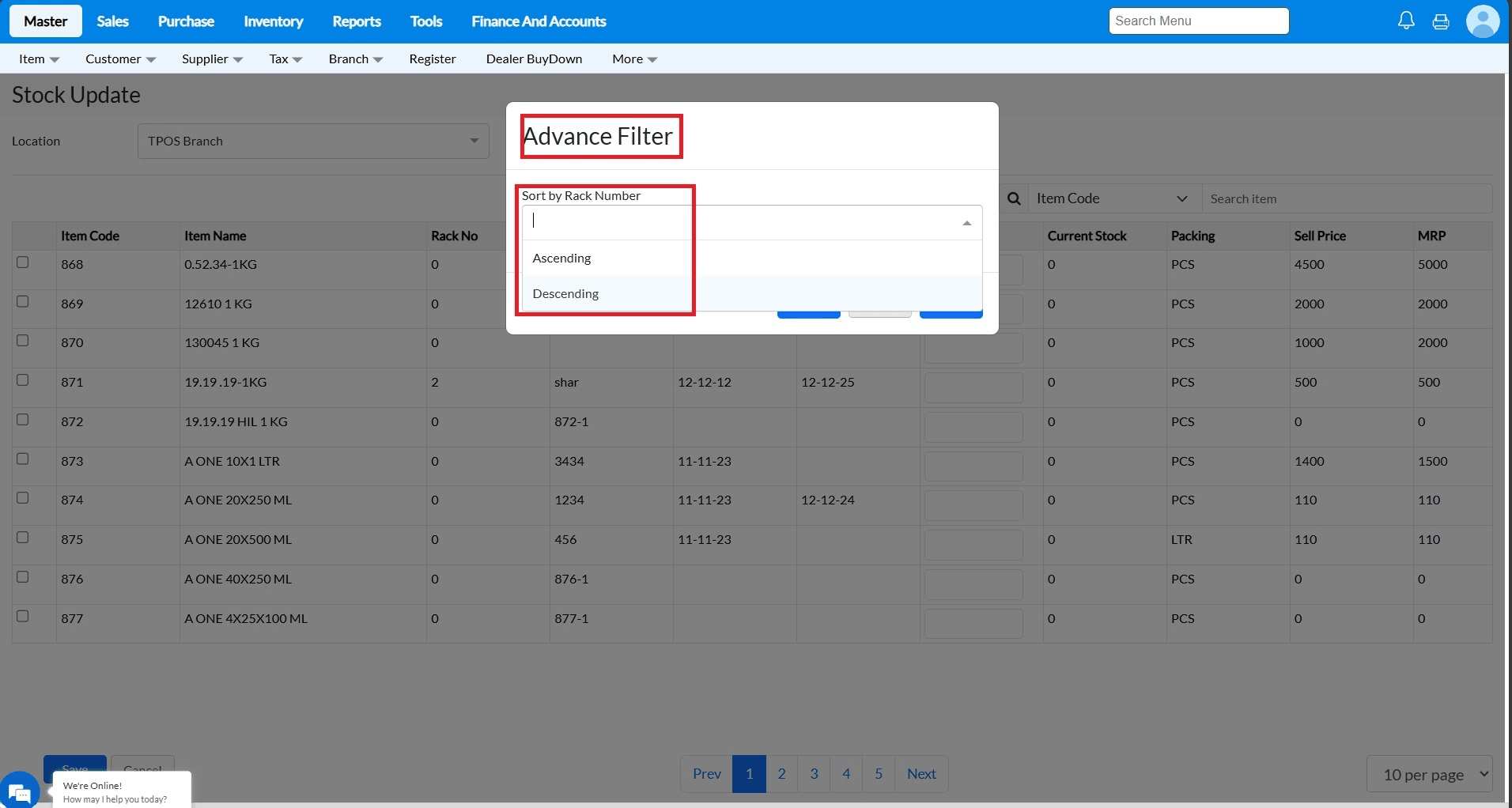1512x808 pixels.
Task: Go to page 3 of results
Action: [814, 774]
